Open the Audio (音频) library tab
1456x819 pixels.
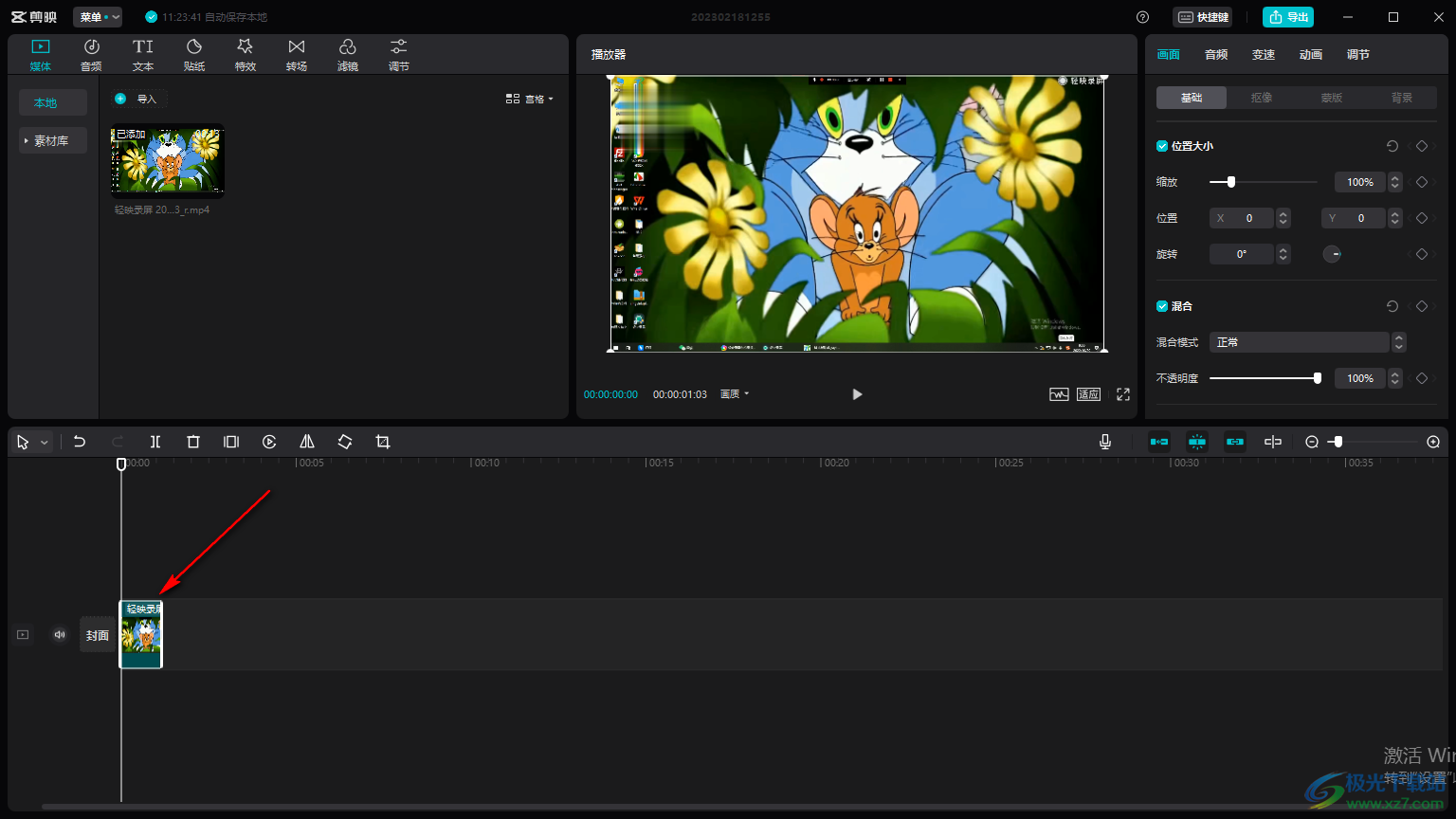pos(91,55)
